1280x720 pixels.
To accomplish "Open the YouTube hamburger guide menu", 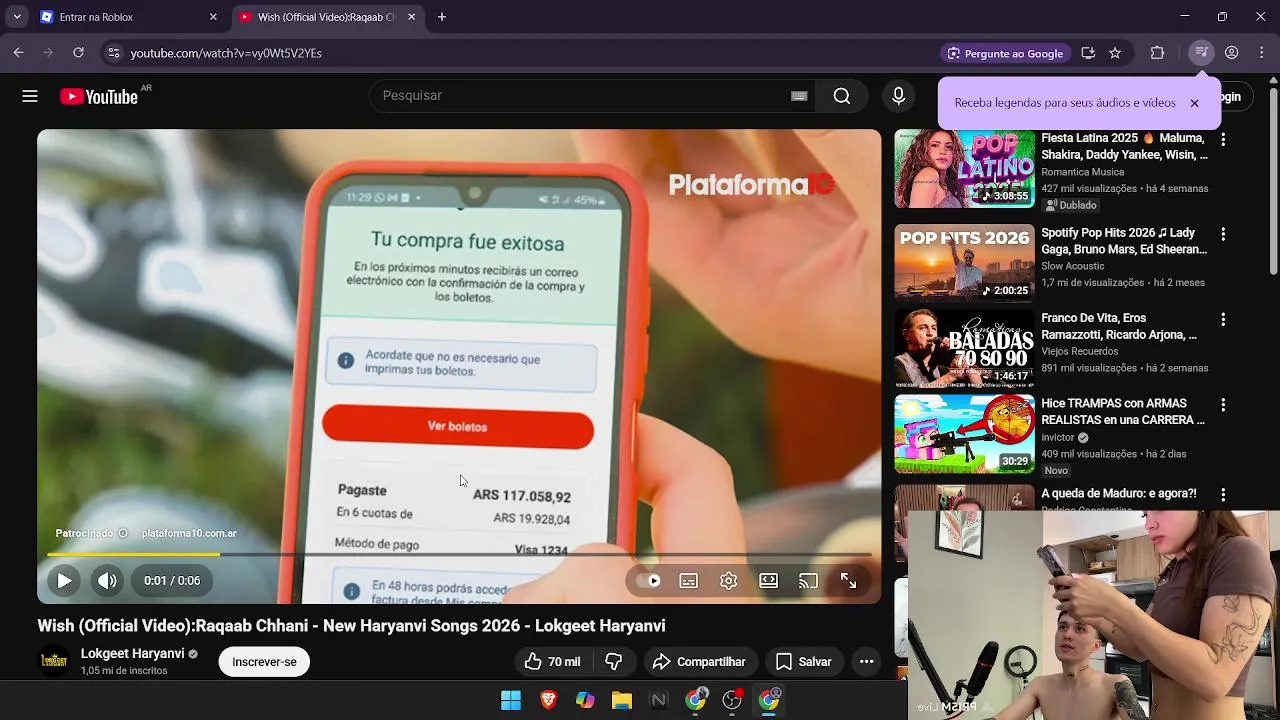I will tap(30, 96).
